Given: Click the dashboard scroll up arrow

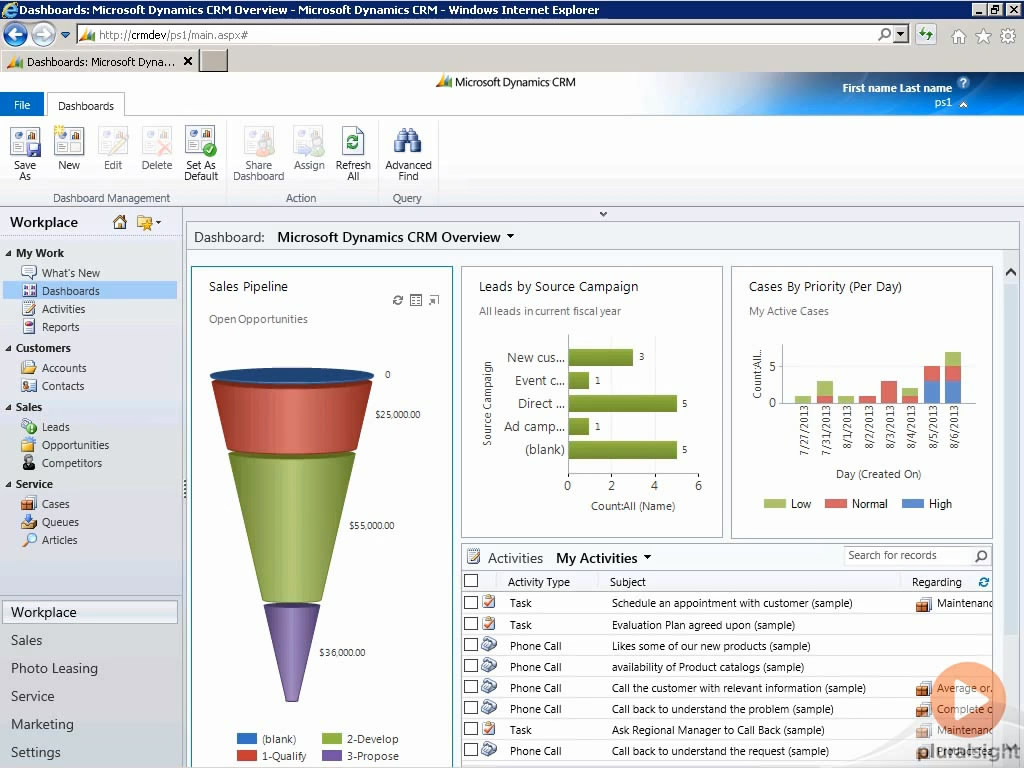Looking at the screenshot, I should [x=1010, y=272].
